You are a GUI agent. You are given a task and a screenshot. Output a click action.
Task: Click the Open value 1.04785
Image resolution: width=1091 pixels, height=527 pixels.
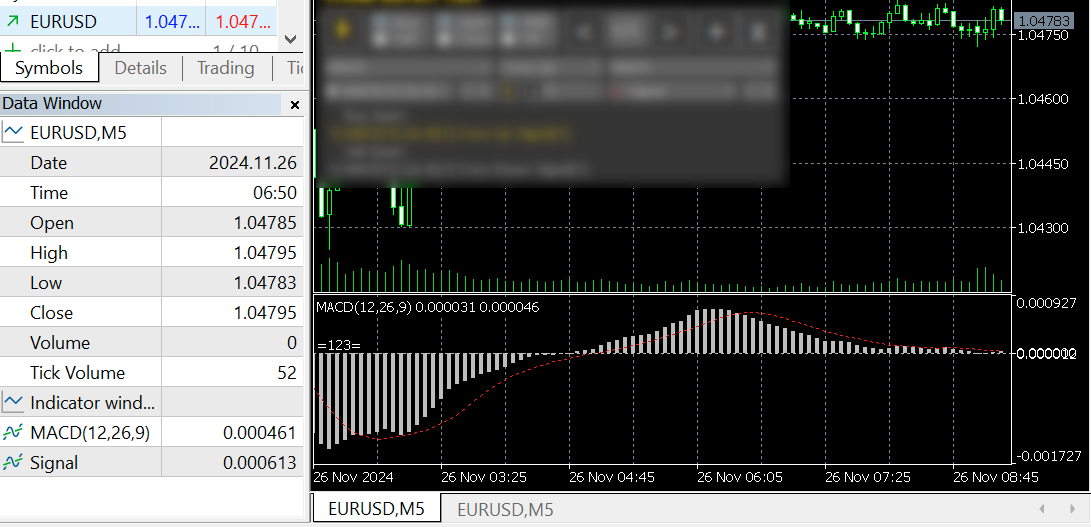(x=265, y=223)
